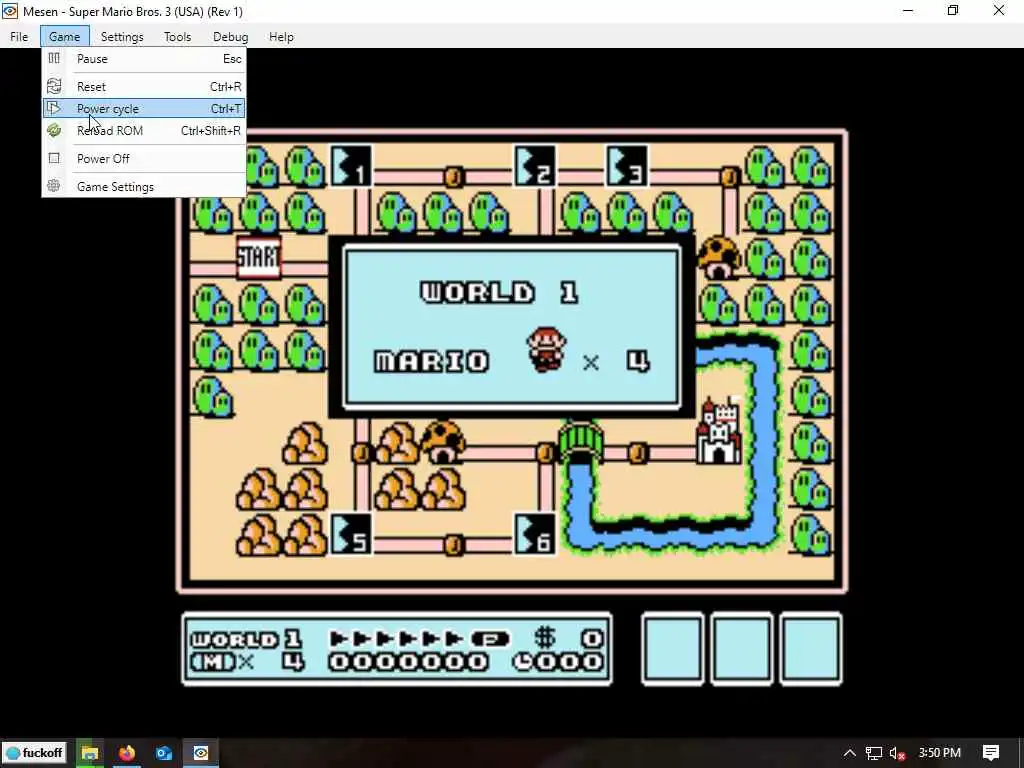
Task: Click the level 3 map tile
Action: [628, 166]
